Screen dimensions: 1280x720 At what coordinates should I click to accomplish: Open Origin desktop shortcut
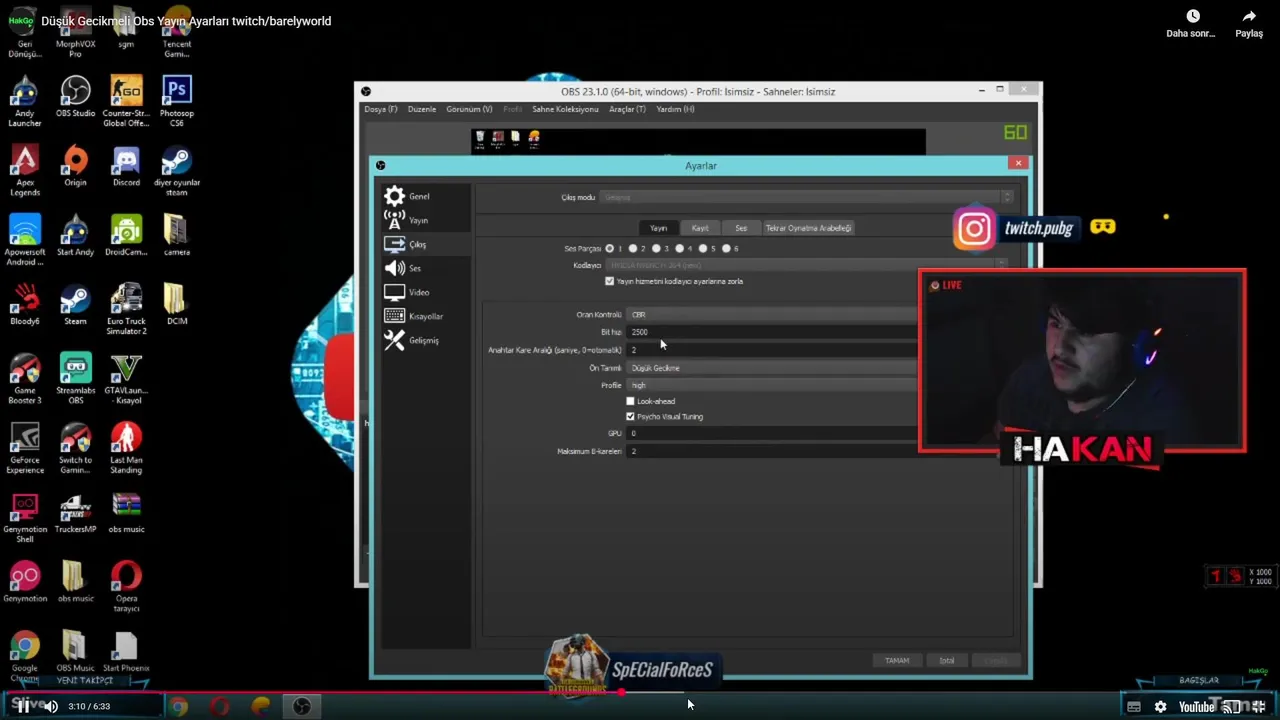click(x=75, y=166)
